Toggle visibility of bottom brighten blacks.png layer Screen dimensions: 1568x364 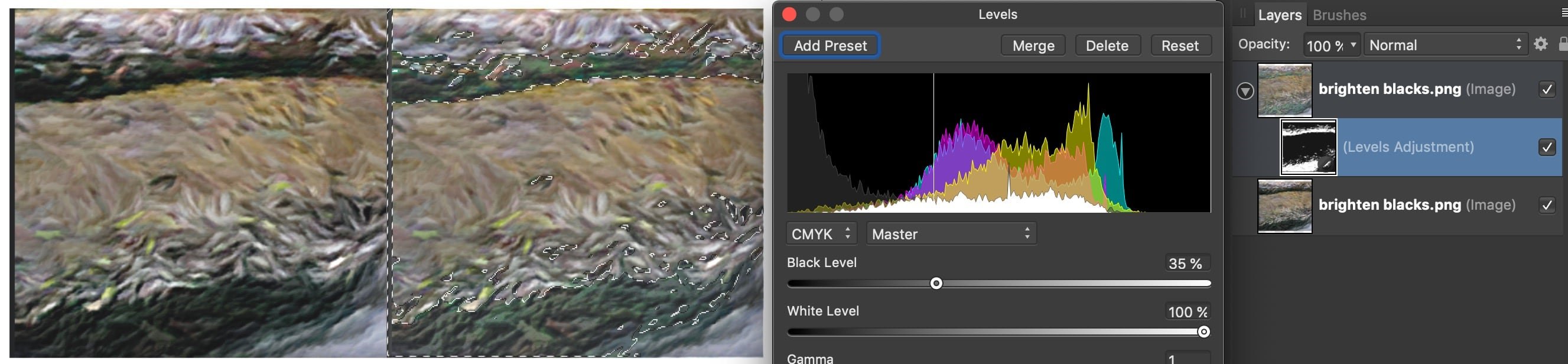(1547, 205)
